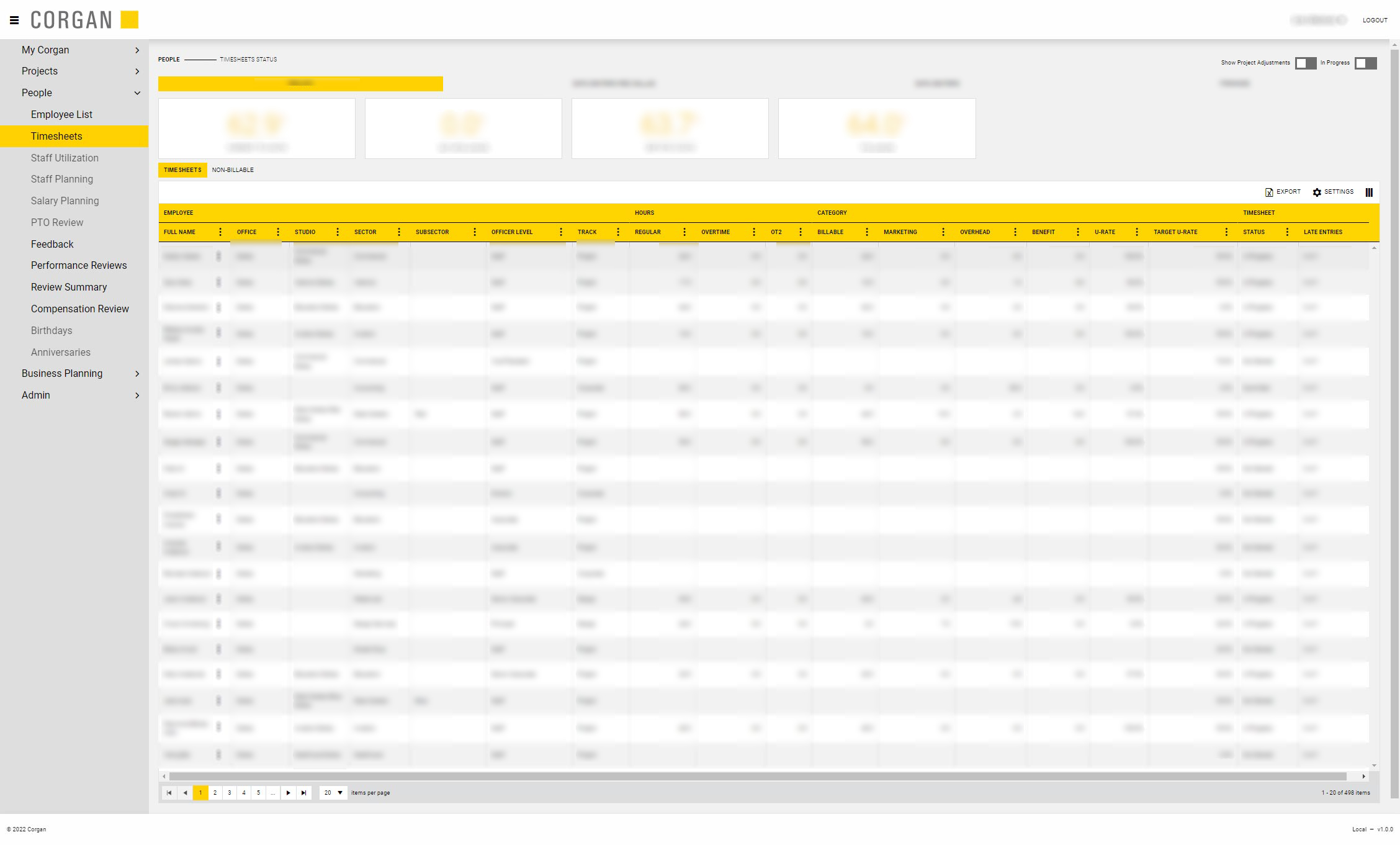Viewport: 1400px width, 845px height.
Task: Open Full Name column options menu
Action: coord(220,232)
